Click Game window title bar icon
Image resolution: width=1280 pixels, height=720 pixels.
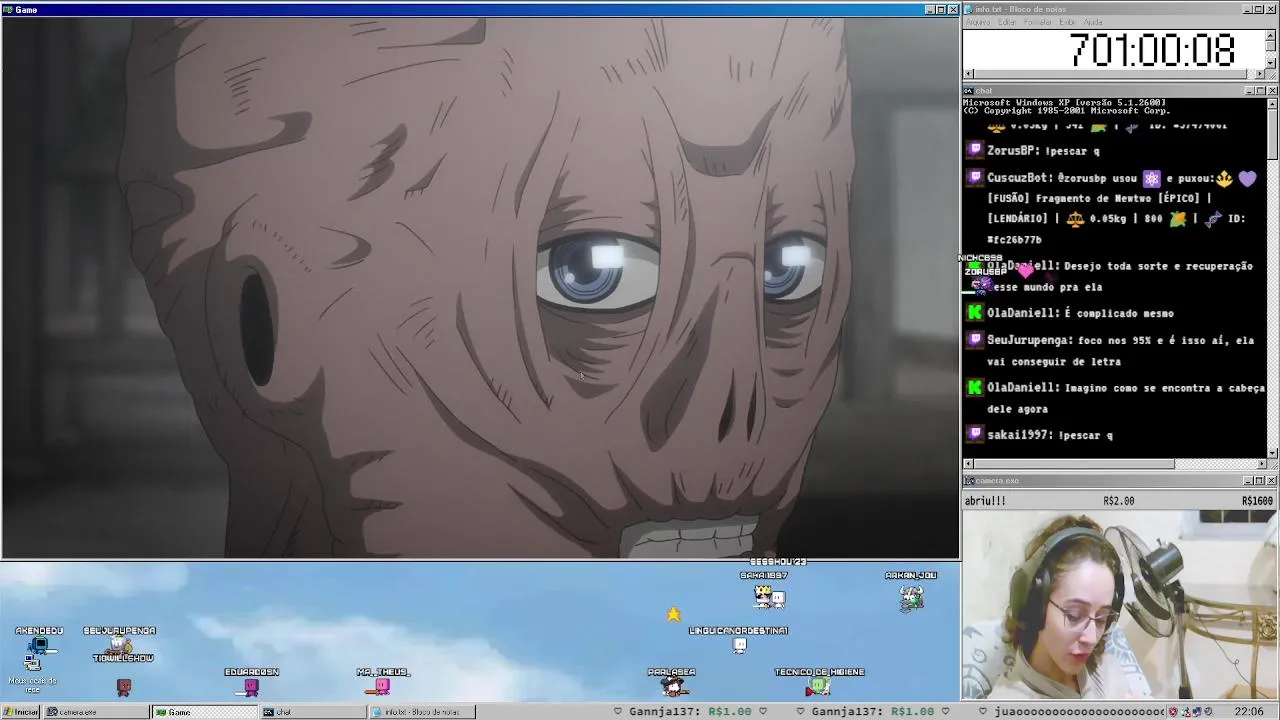click(8, 9)
